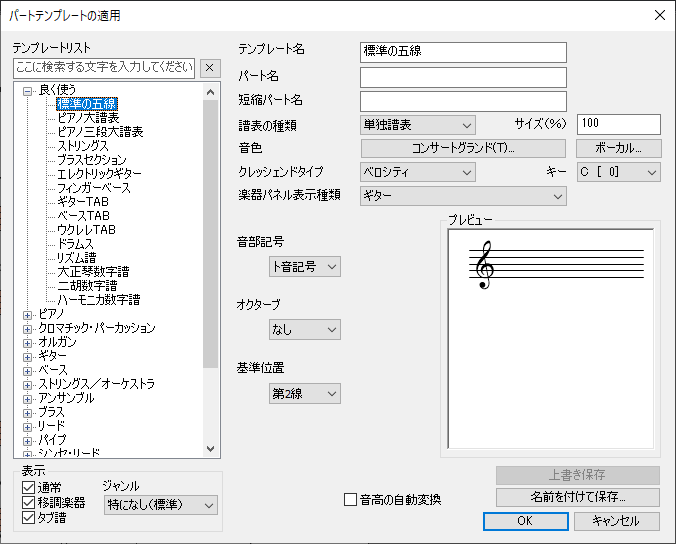Image resolution: width=676 pixels, height=544 pixels.
Task: Expand the ベース category node
Action: pos(28,371)
